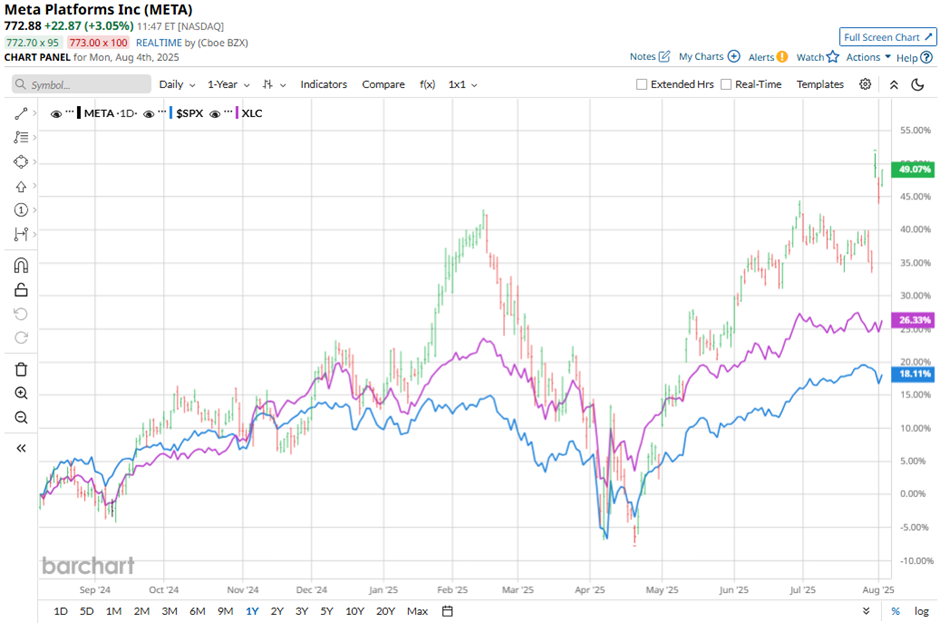Delete drawings with trash icon

pyautogui.click(x=21, y=369)
